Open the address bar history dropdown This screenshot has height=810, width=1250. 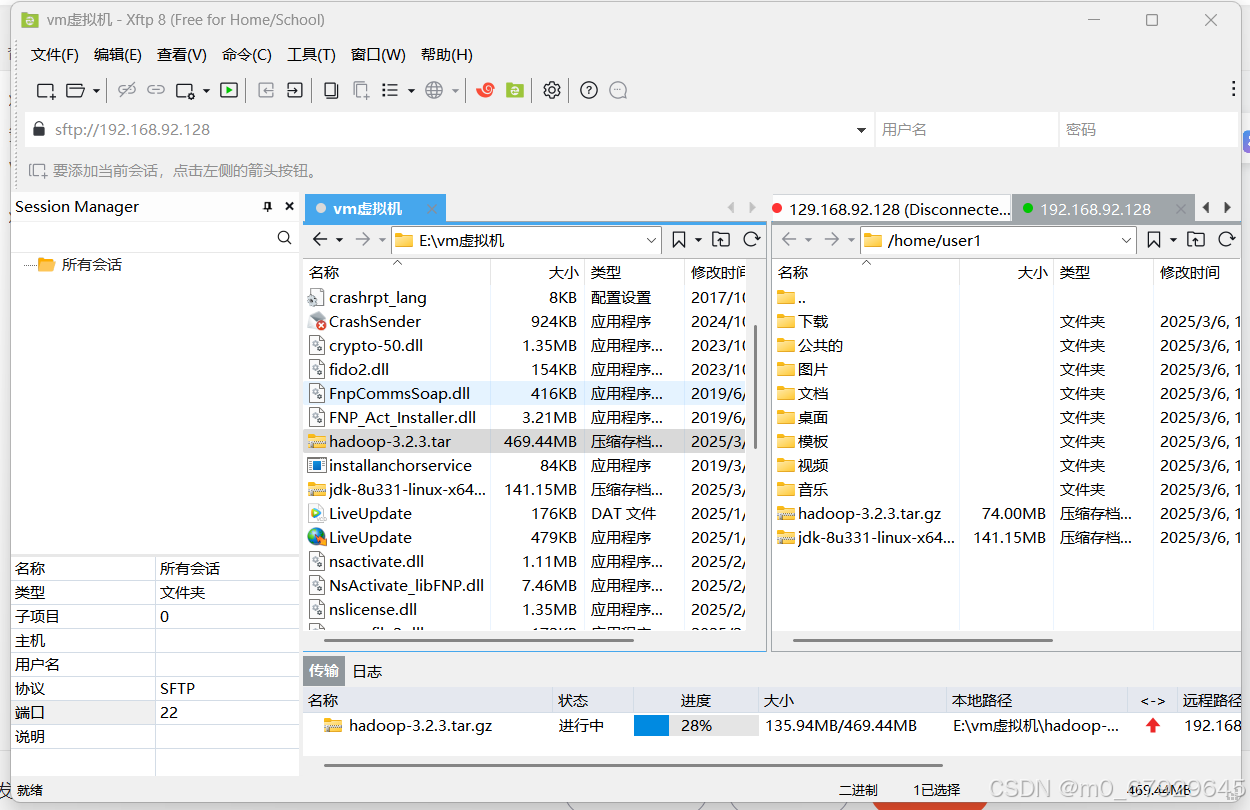click(862, 130)
